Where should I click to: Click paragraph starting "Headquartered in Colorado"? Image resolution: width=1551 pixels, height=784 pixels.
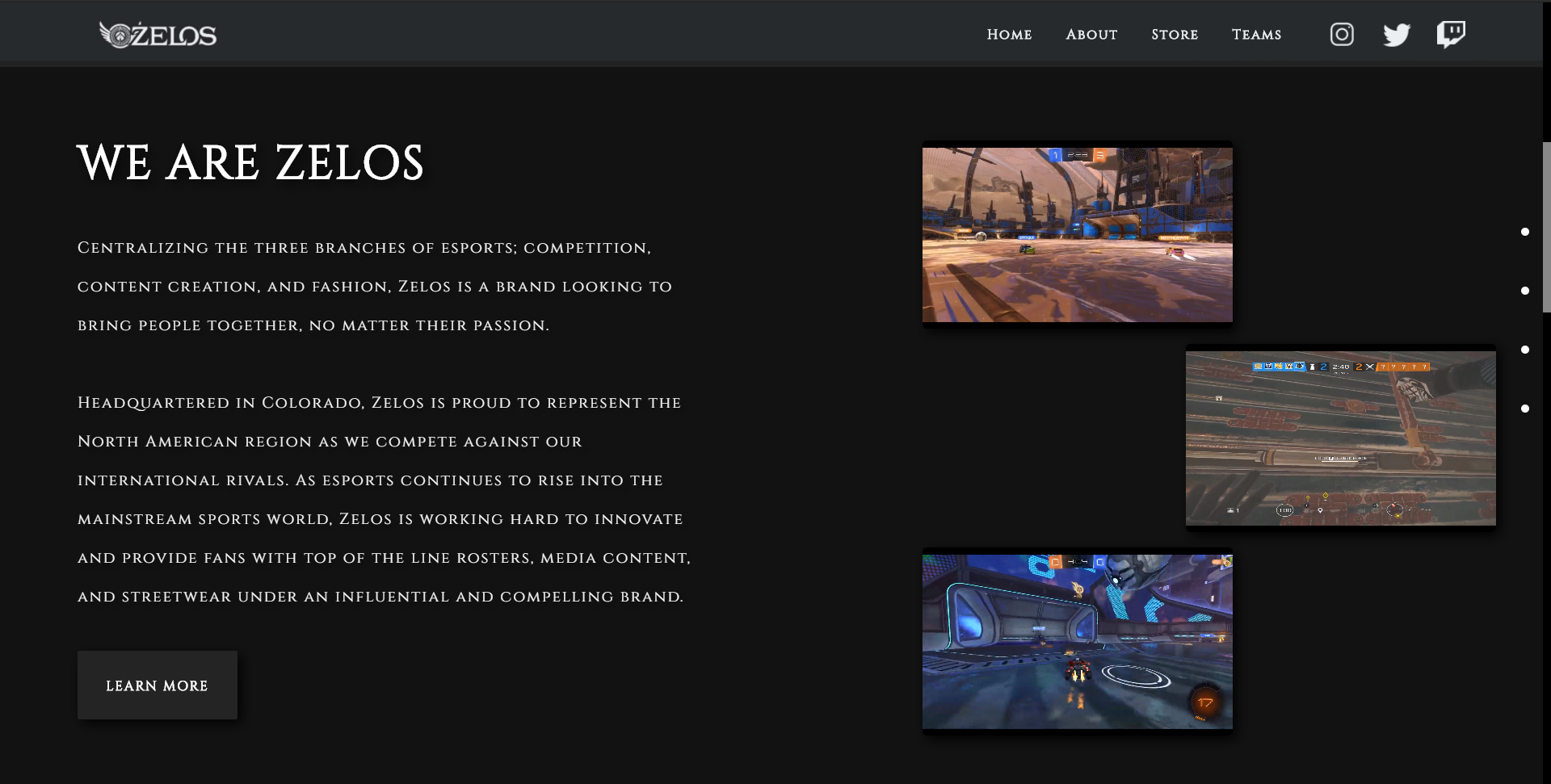384,500
